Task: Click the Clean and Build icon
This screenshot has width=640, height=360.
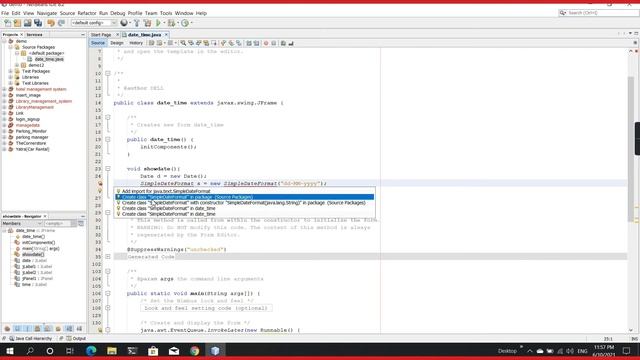Action: pos(147,23)
